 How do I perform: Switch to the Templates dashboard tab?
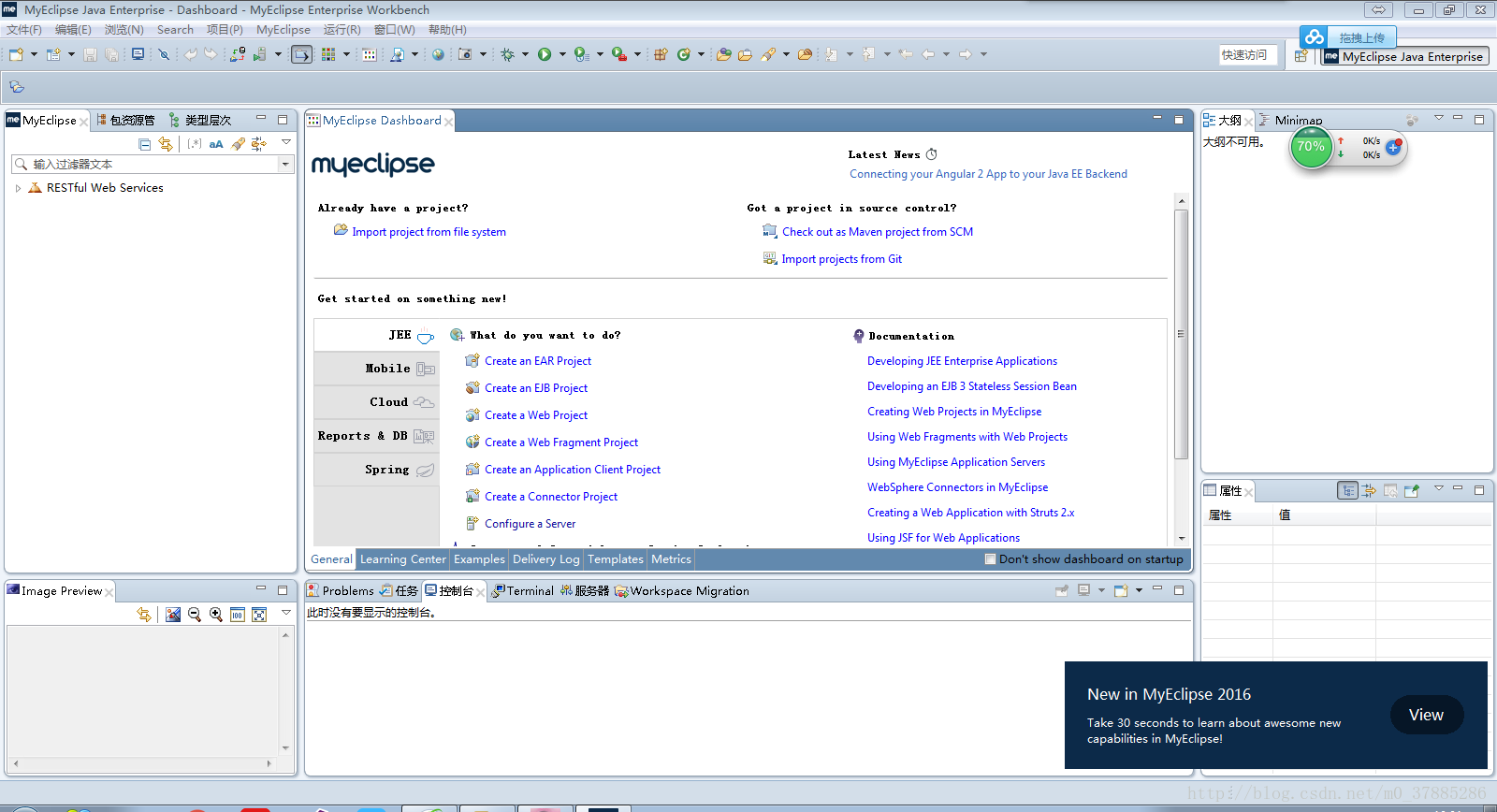point(616,559)
